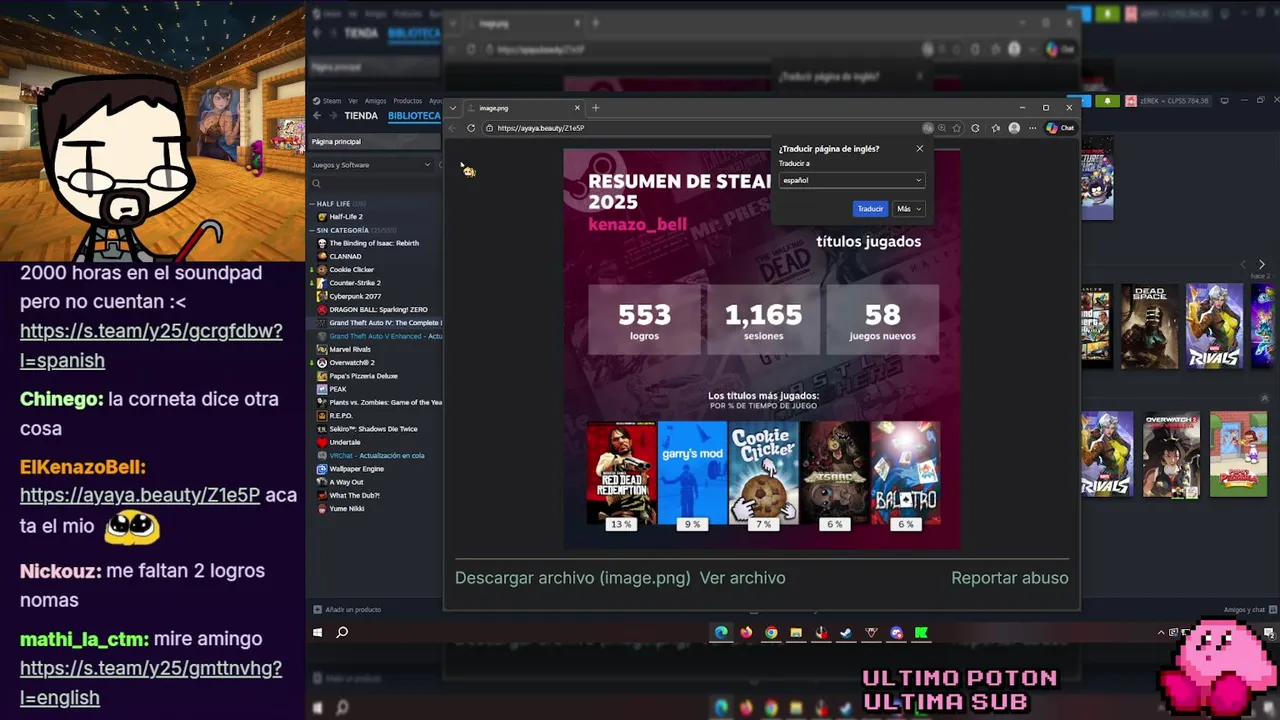Open chat link ayaya.beauty/Z1e5P
The image size is (1280, 720).
pos(140,496)
